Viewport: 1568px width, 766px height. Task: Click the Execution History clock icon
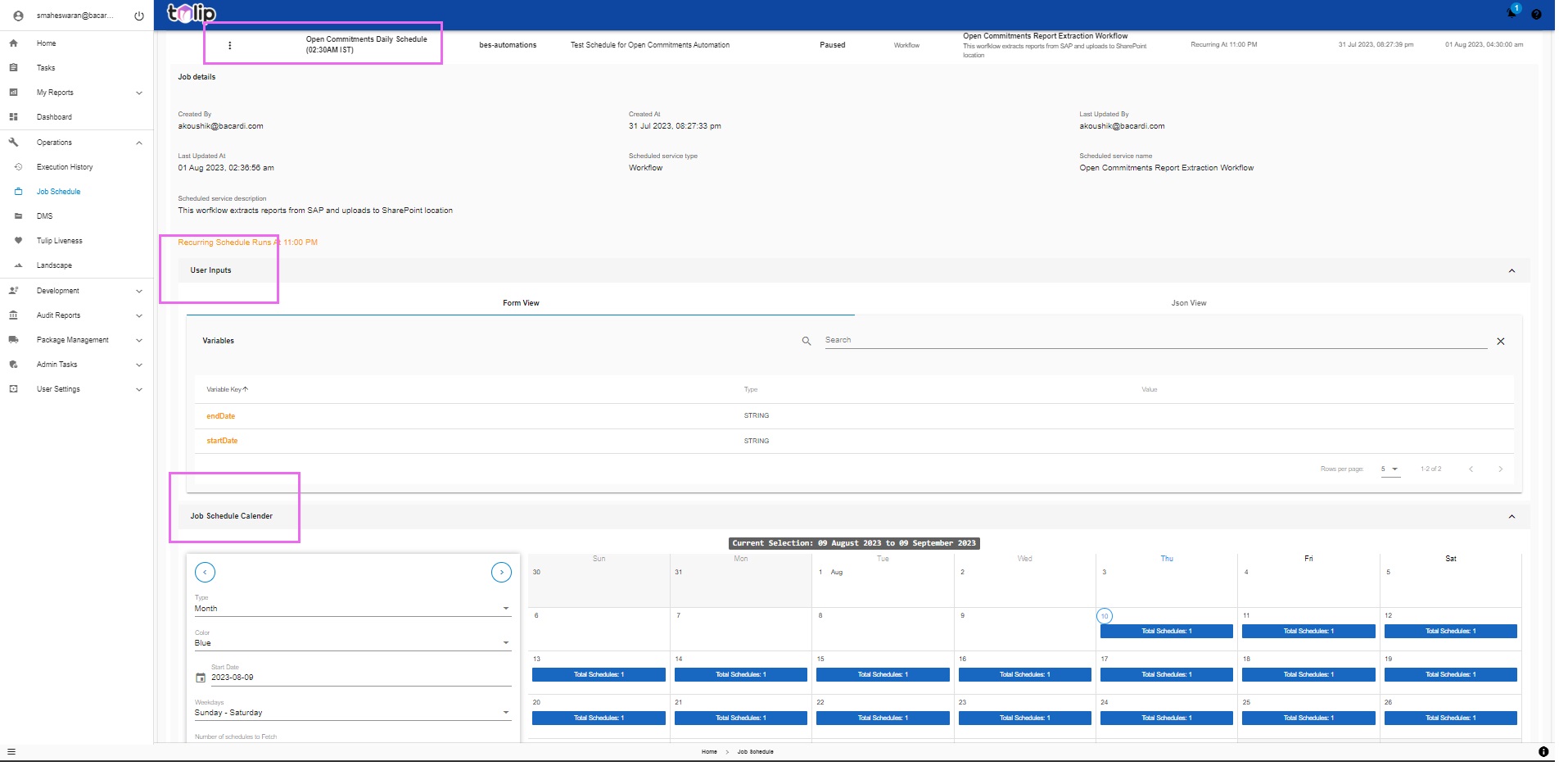point(18,167)
